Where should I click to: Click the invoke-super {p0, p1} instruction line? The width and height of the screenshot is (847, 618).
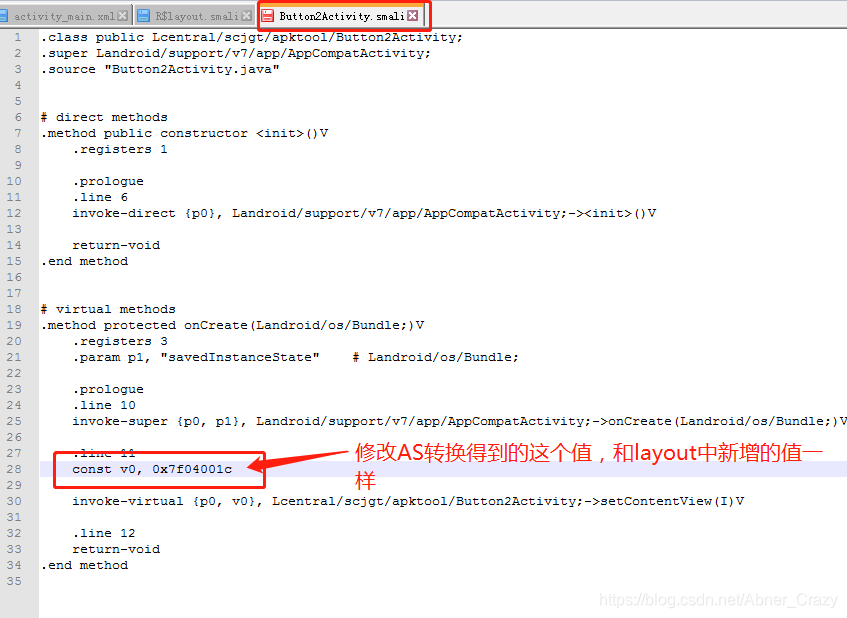(x=459, y=421)
